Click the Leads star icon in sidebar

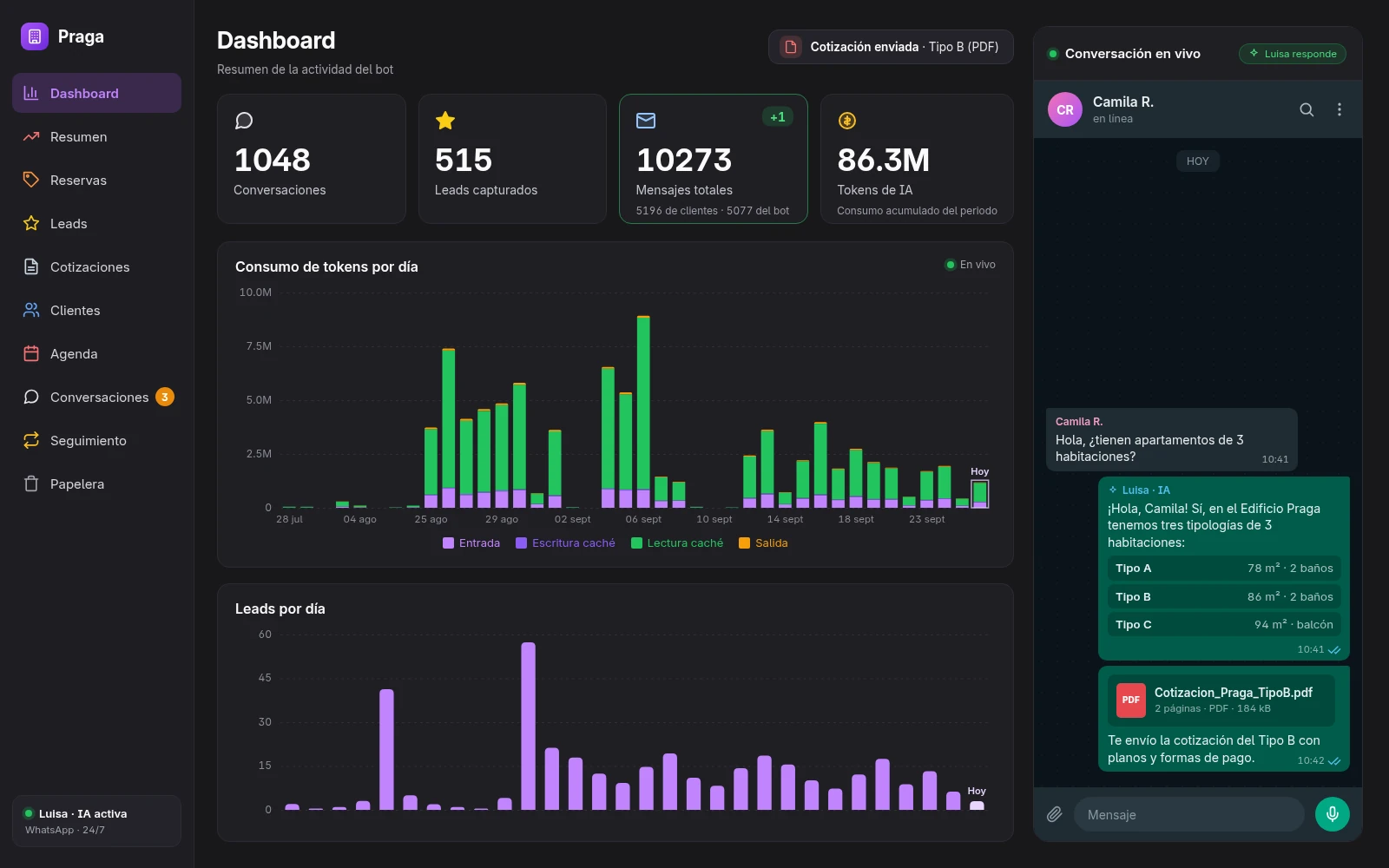[x=31, y=223]
